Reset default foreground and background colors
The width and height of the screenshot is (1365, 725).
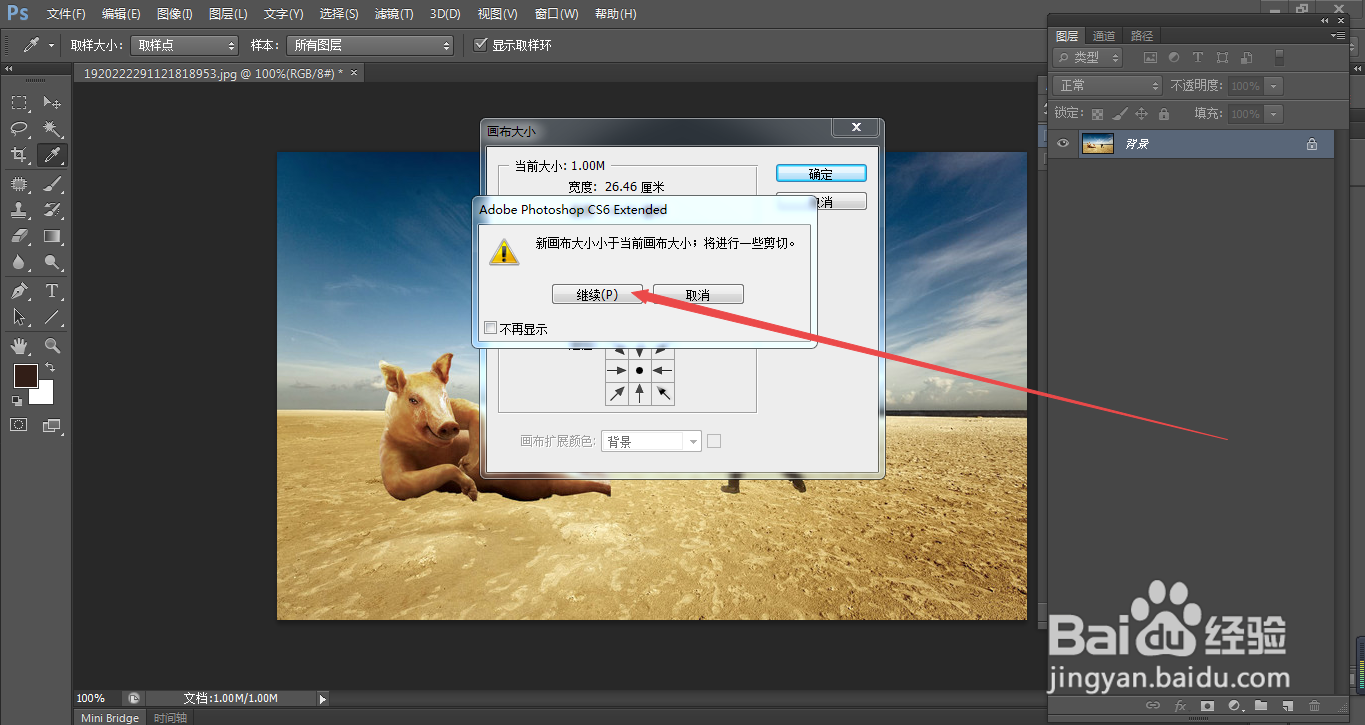pyautogui.click(x=16, y=400)
